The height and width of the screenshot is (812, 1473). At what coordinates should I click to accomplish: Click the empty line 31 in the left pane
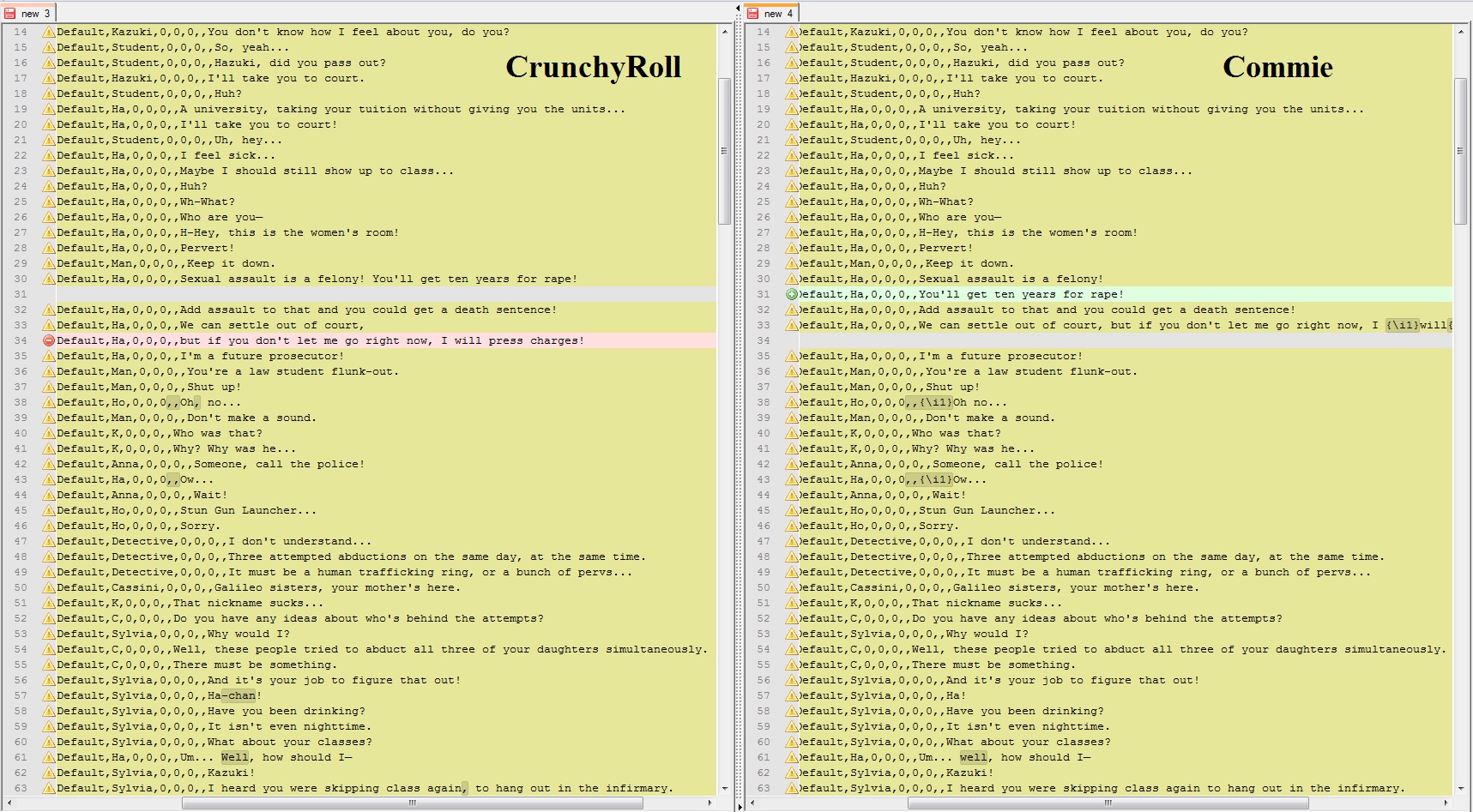tap(386, 294)
